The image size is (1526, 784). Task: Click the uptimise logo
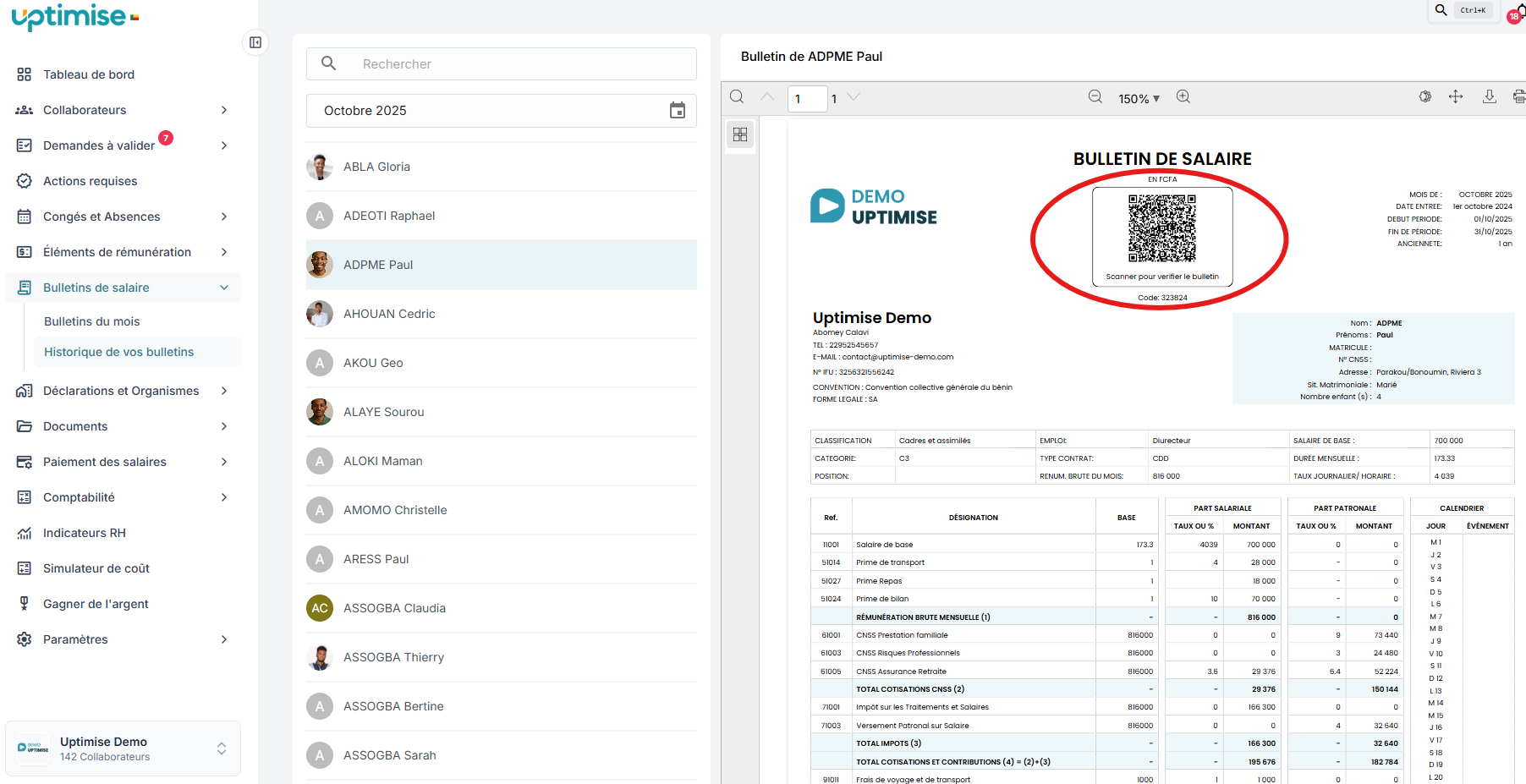click(74, 17)
